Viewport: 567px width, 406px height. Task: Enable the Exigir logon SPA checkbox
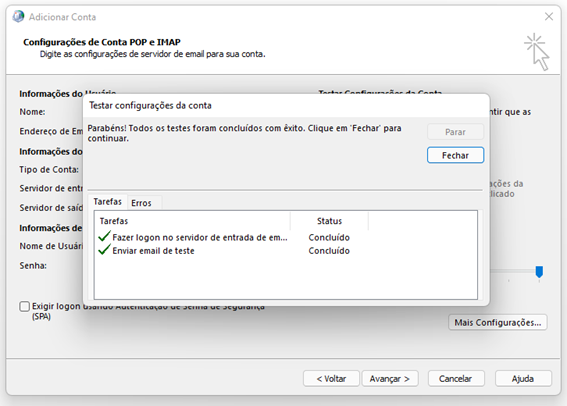[x=24, y=306]
